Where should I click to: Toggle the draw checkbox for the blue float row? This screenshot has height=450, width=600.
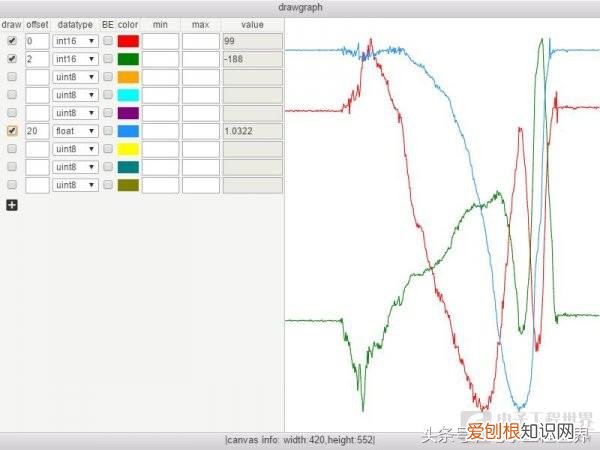[x=12, y=131]
